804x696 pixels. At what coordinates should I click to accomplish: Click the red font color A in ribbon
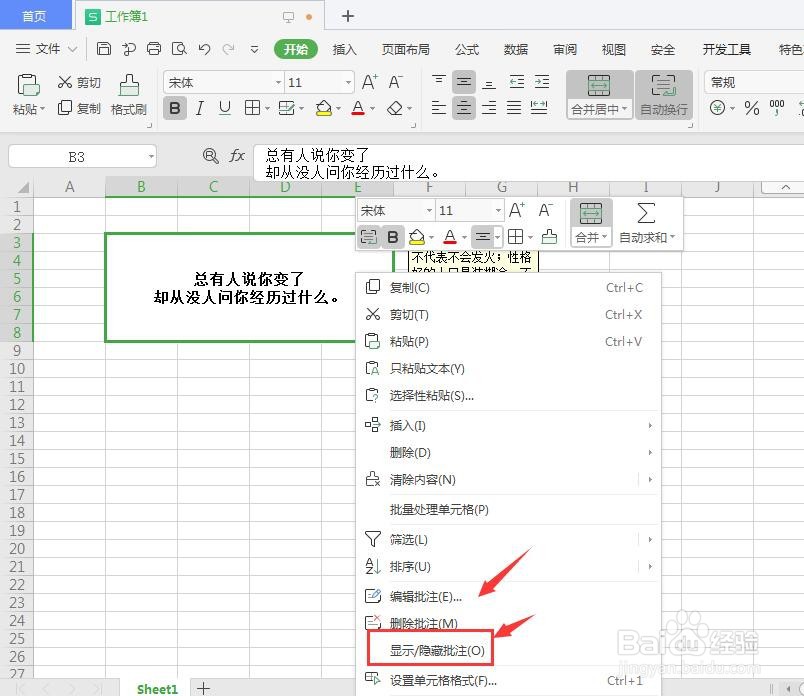[358, 108]
